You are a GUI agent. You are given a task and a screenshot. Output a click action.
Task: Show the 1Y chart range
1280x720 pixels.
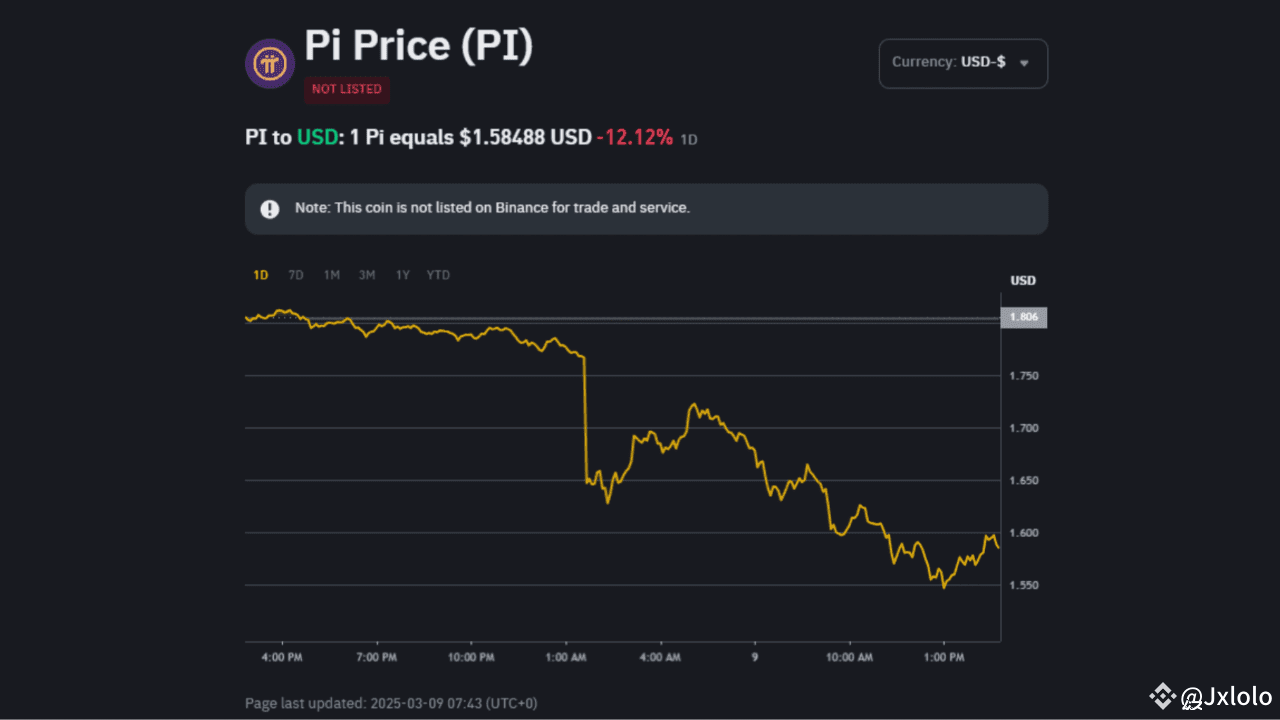tap(402, 275)
